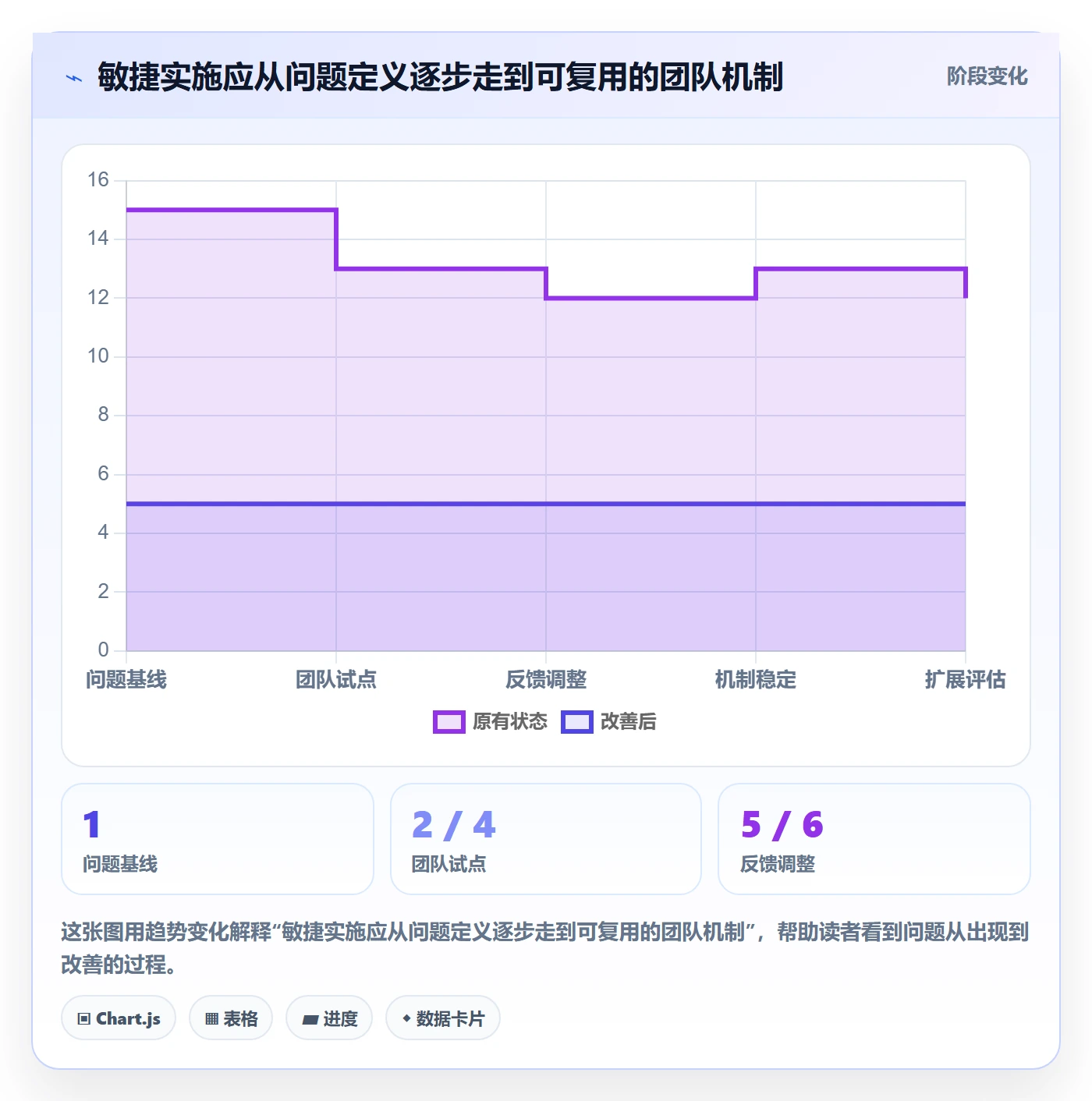Screen dimensions: 1092x1101
Task: Click the Chart.js chip square icon
Action: (x=84, y=1019)
